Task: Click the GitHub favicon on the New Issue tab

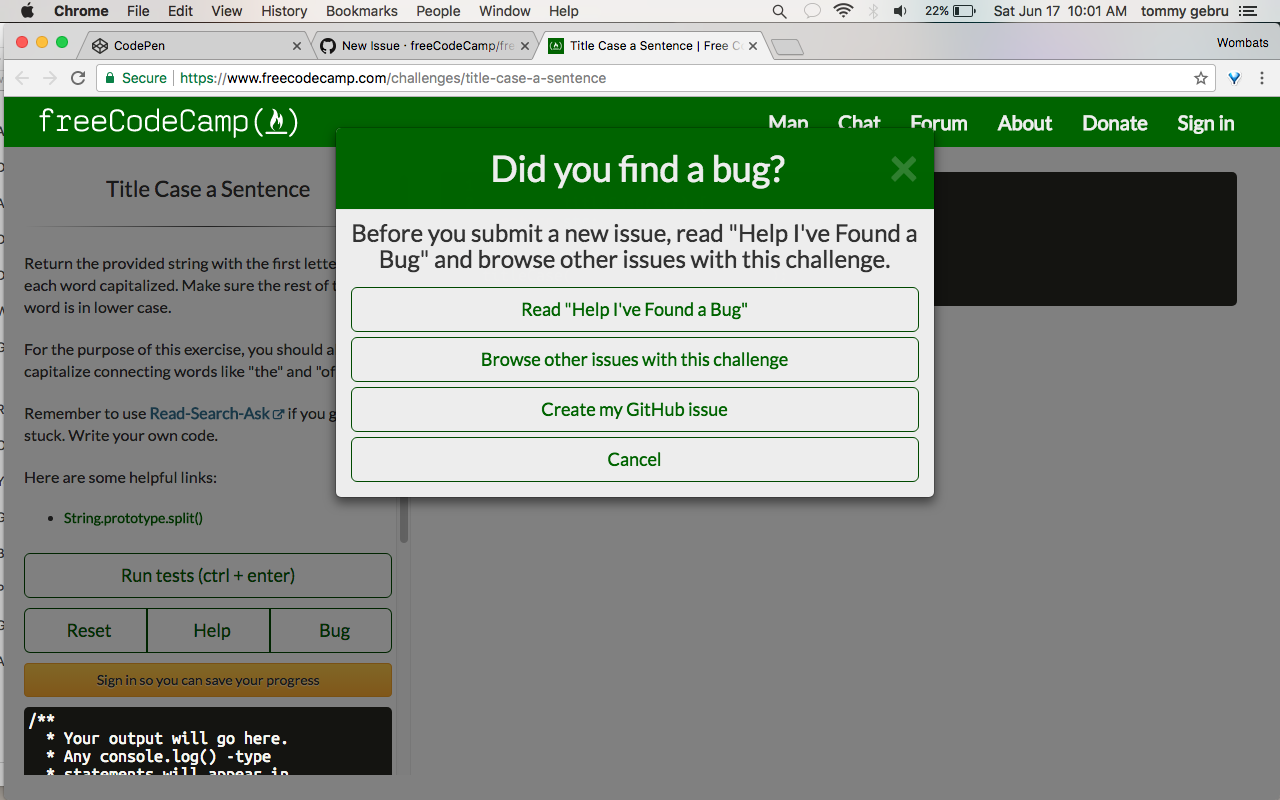Action: (x=328, y=45)
